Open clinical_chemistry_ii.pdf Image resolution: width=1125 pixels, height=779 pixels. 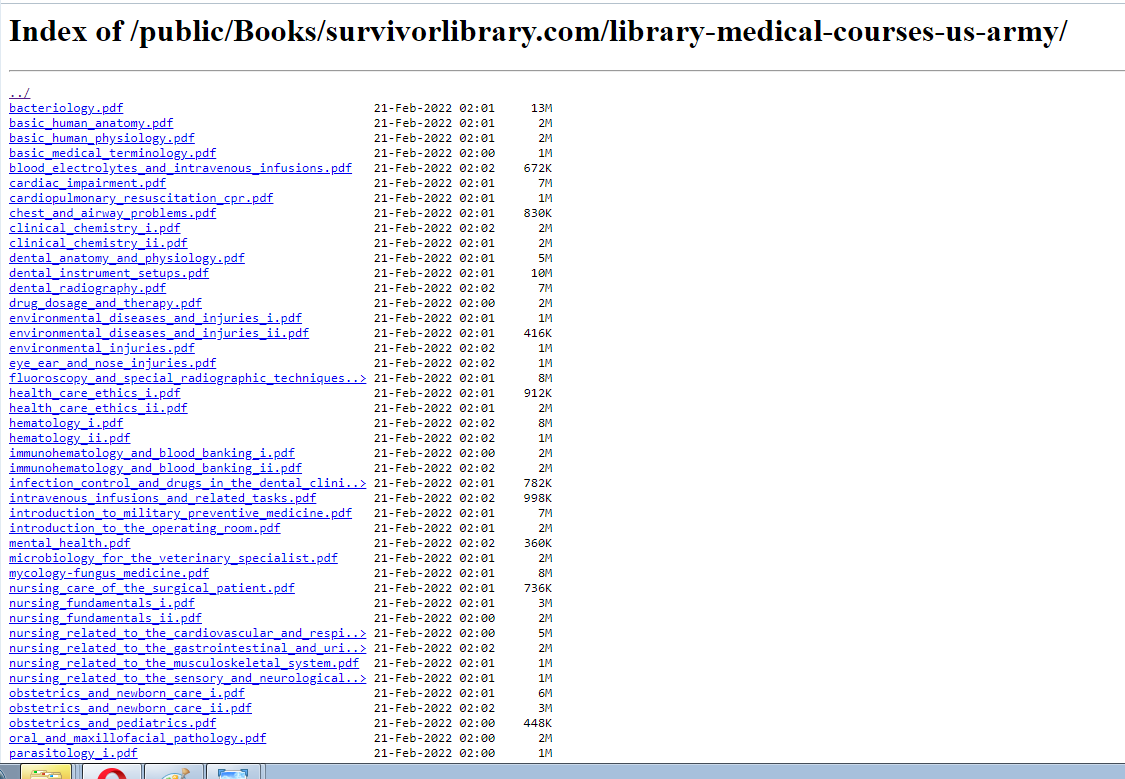(x=98, y=244)
